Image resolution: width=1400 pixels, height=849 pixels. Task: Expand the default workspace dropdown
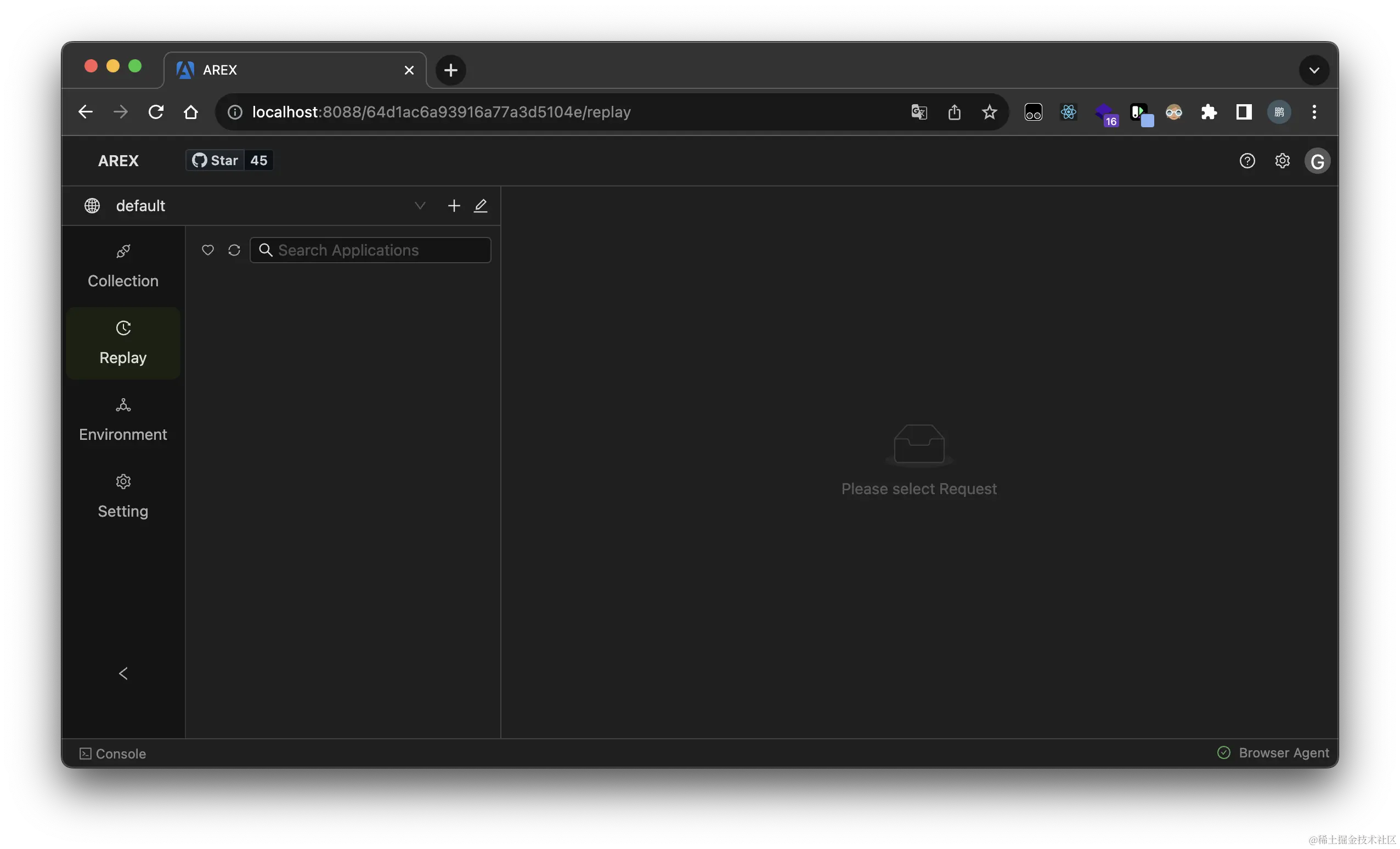pyautogui.click(x=420, y=206)
